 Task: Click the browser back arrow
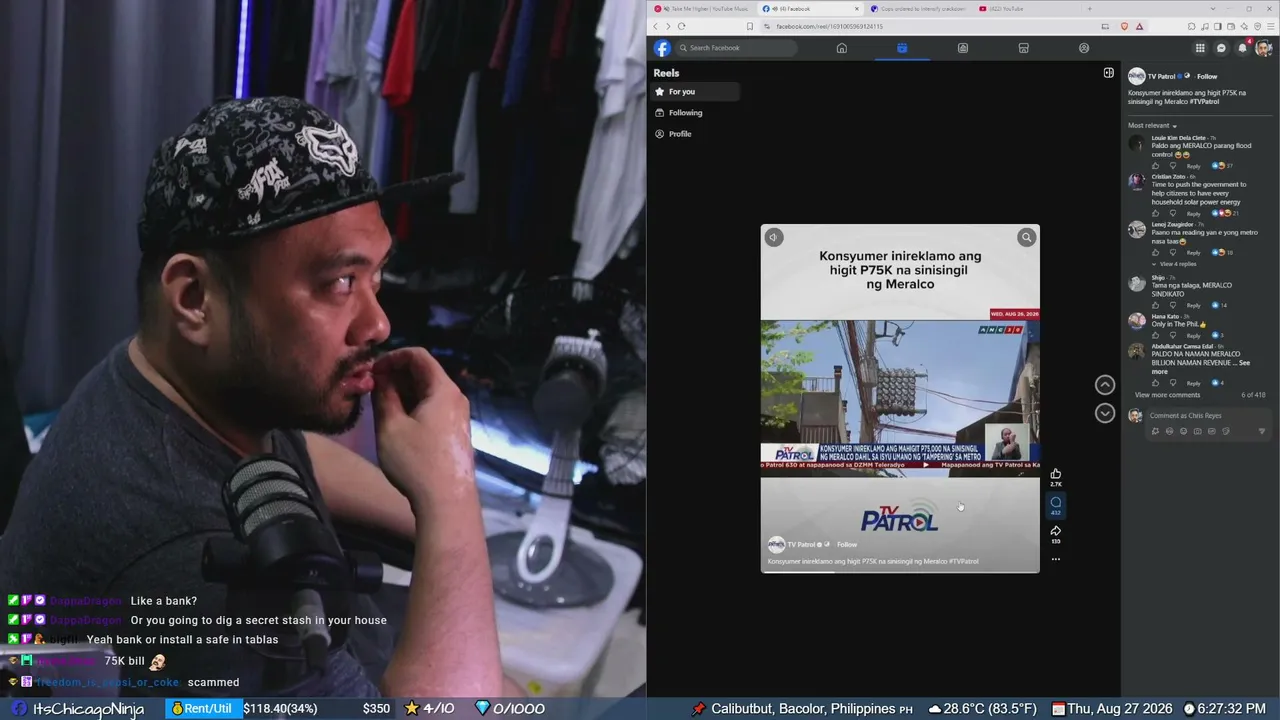[x=656, y=26]
